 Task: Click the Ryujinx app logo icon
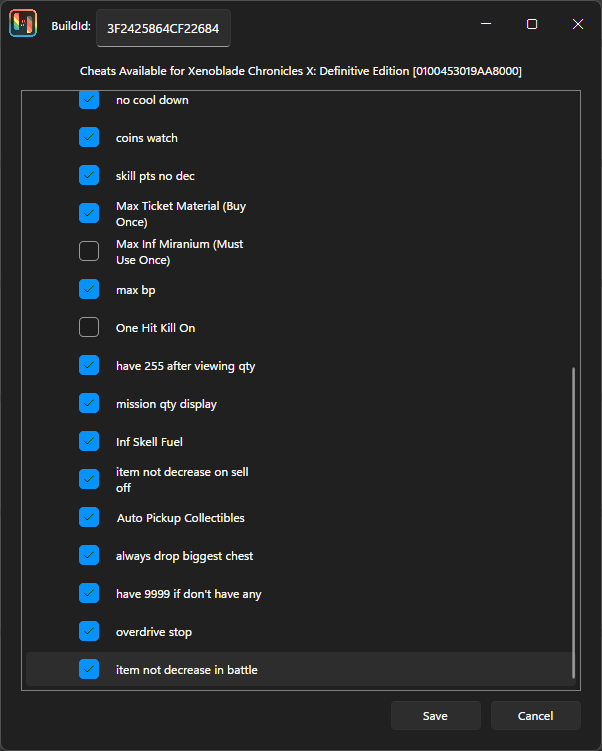pos(23,23)
